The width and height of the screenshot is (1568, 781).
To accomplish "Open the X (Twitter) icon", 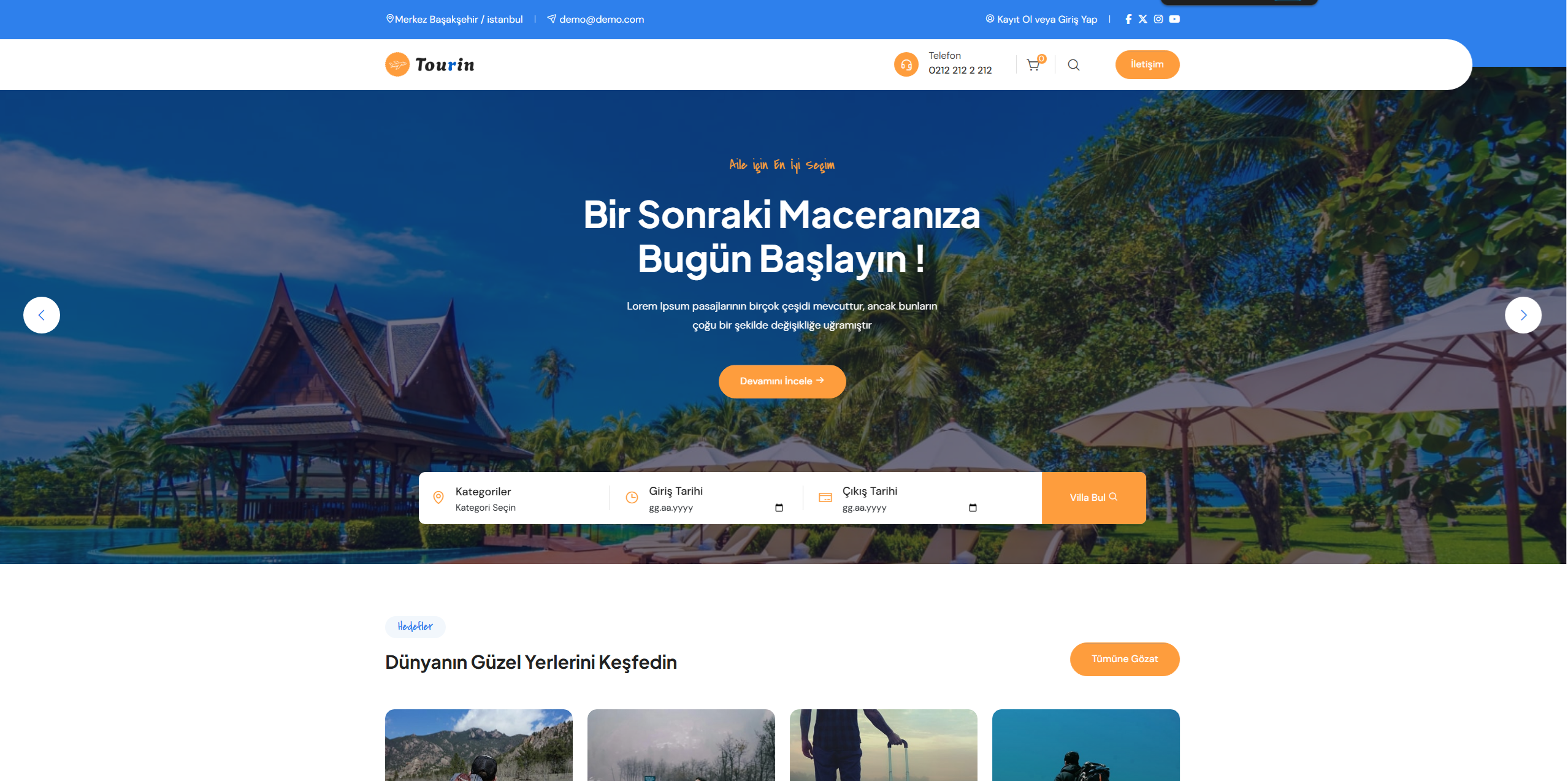I will coord(1143,19).
